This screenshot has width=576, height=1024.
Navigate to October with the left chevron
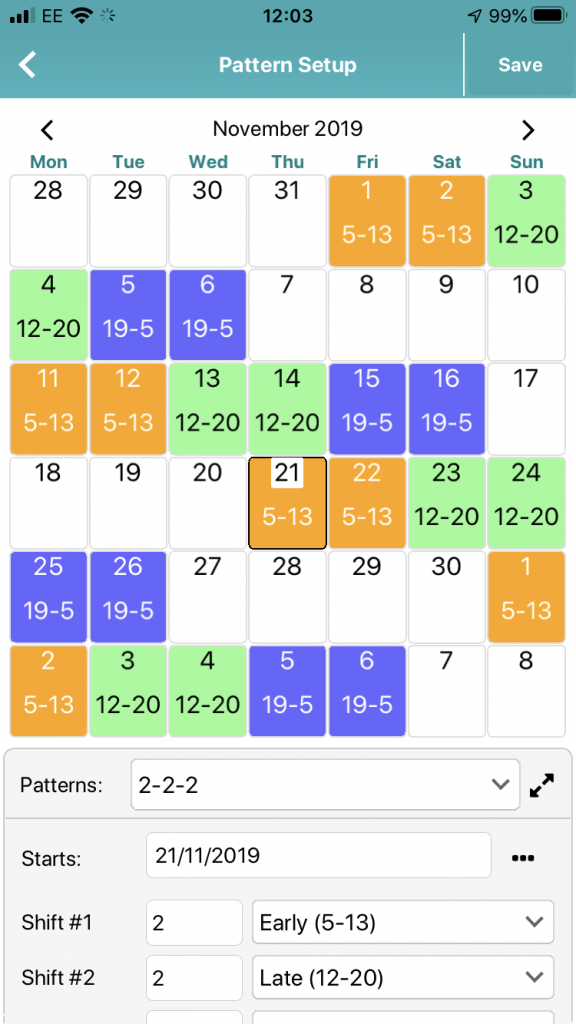47,130
